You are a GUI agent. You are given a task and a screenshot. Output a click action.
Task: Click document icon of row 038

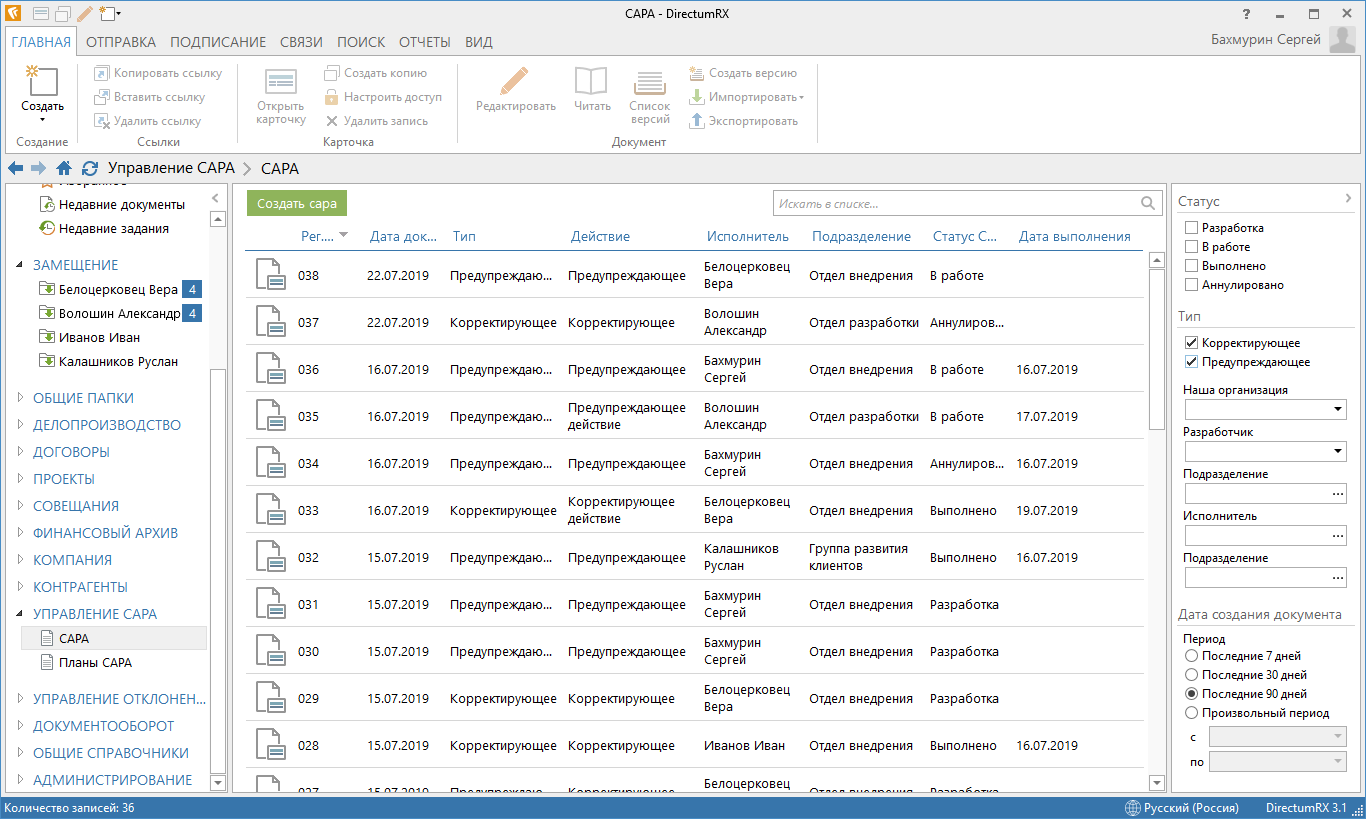(x=270, y=275)
